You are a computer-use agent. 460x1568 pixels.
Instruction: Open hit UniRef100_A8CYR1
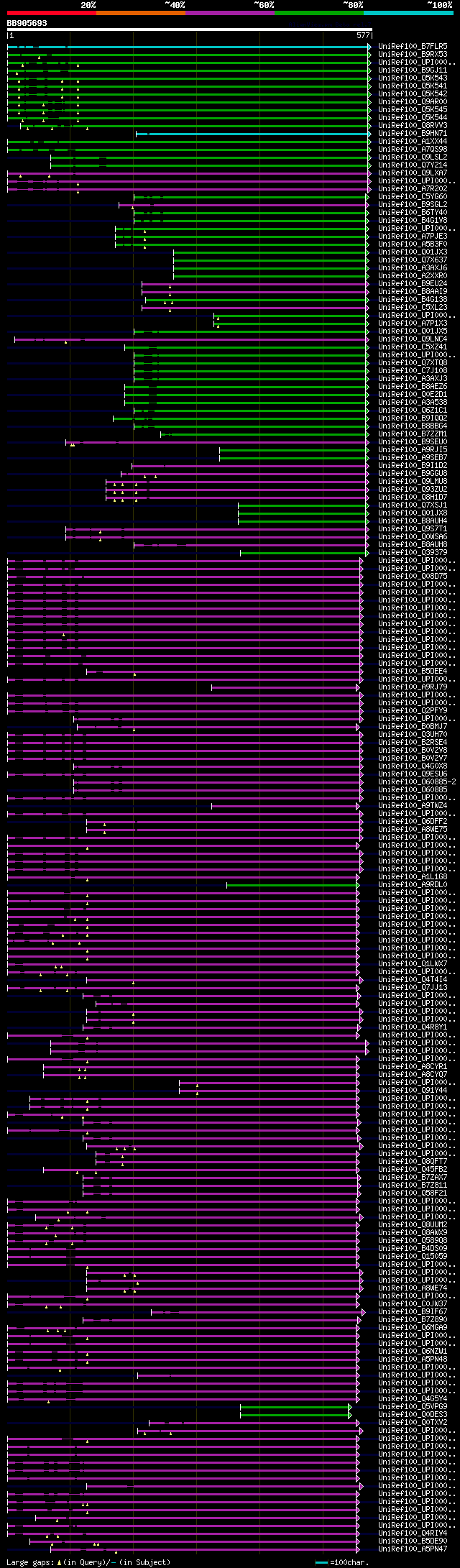(413, 1066)
